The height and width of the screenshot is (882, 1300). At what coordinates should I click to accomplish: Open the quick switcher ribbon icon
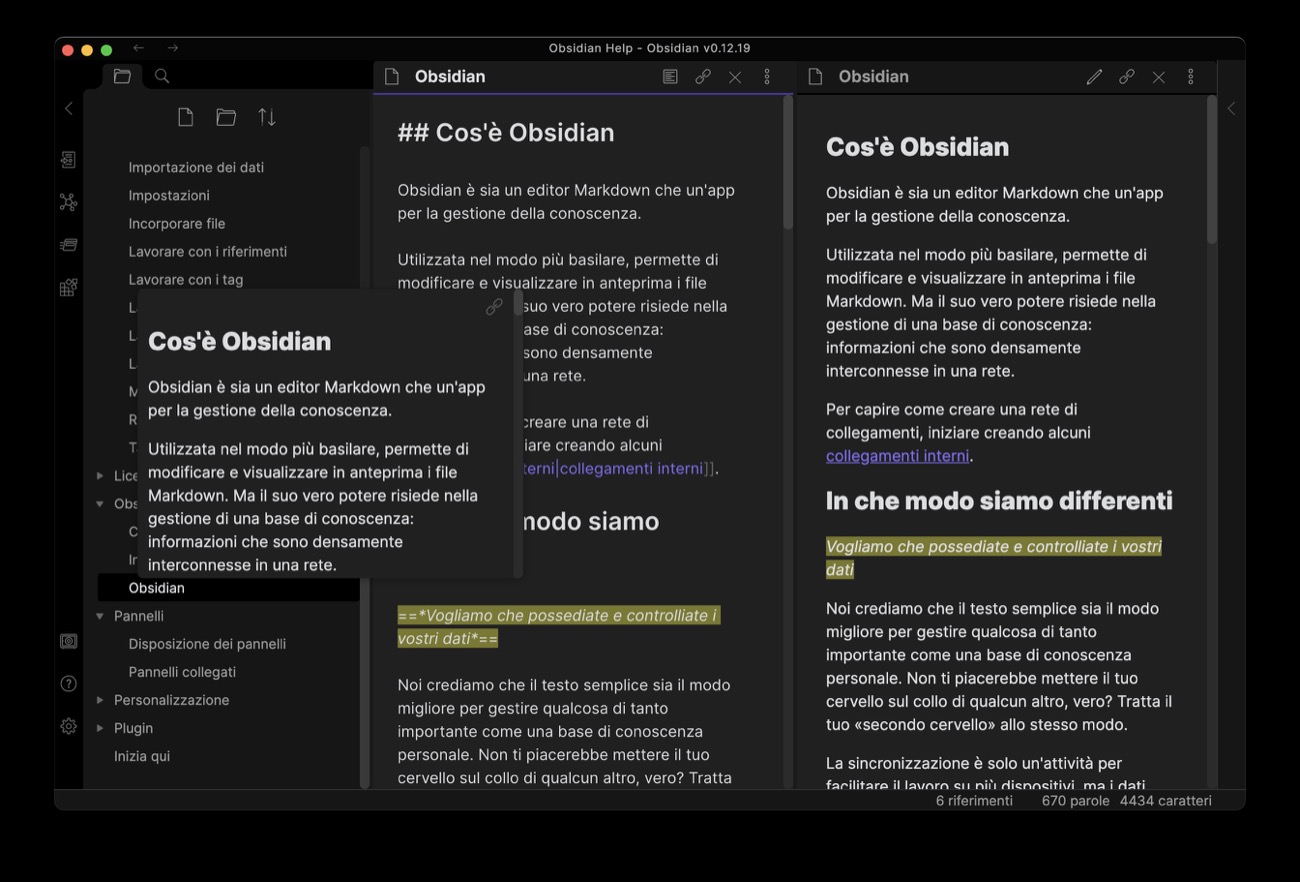tap(68, 160)
